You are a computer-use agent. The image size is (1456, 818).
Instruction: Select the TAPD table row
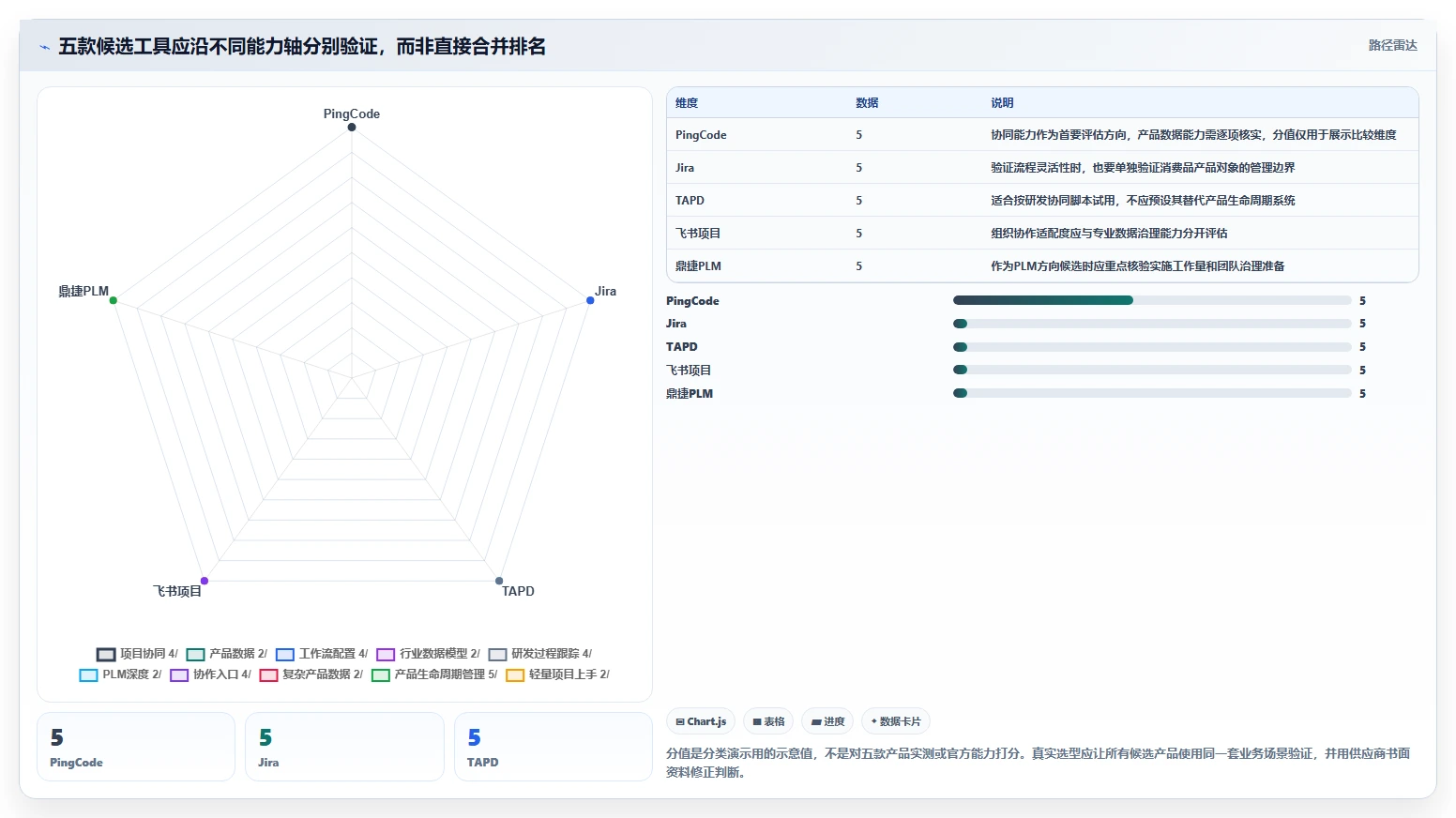[x=1042, y=201]
